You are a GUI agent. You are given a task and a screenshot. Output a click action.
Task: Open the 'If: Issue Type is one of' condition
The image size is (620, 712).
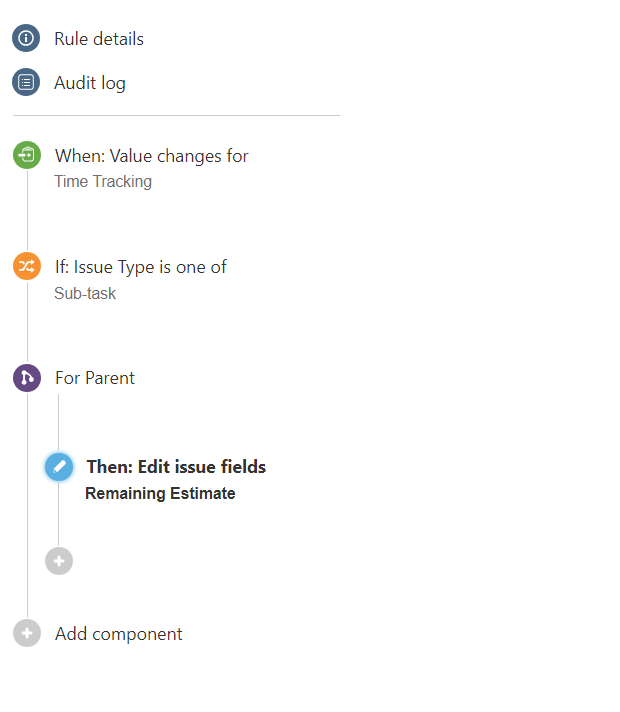point(141,267)
